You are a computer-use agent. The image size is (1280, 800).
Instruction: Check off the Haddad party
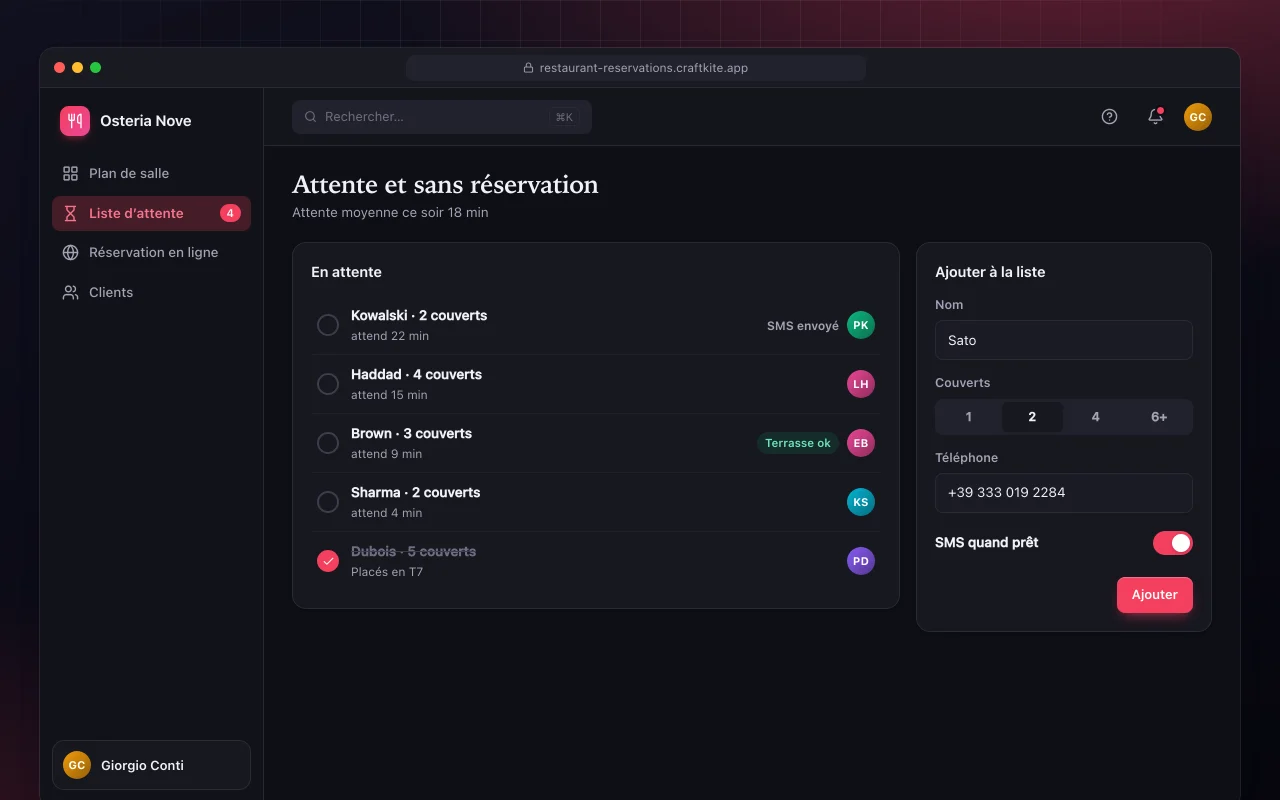(x=328, y=384)
